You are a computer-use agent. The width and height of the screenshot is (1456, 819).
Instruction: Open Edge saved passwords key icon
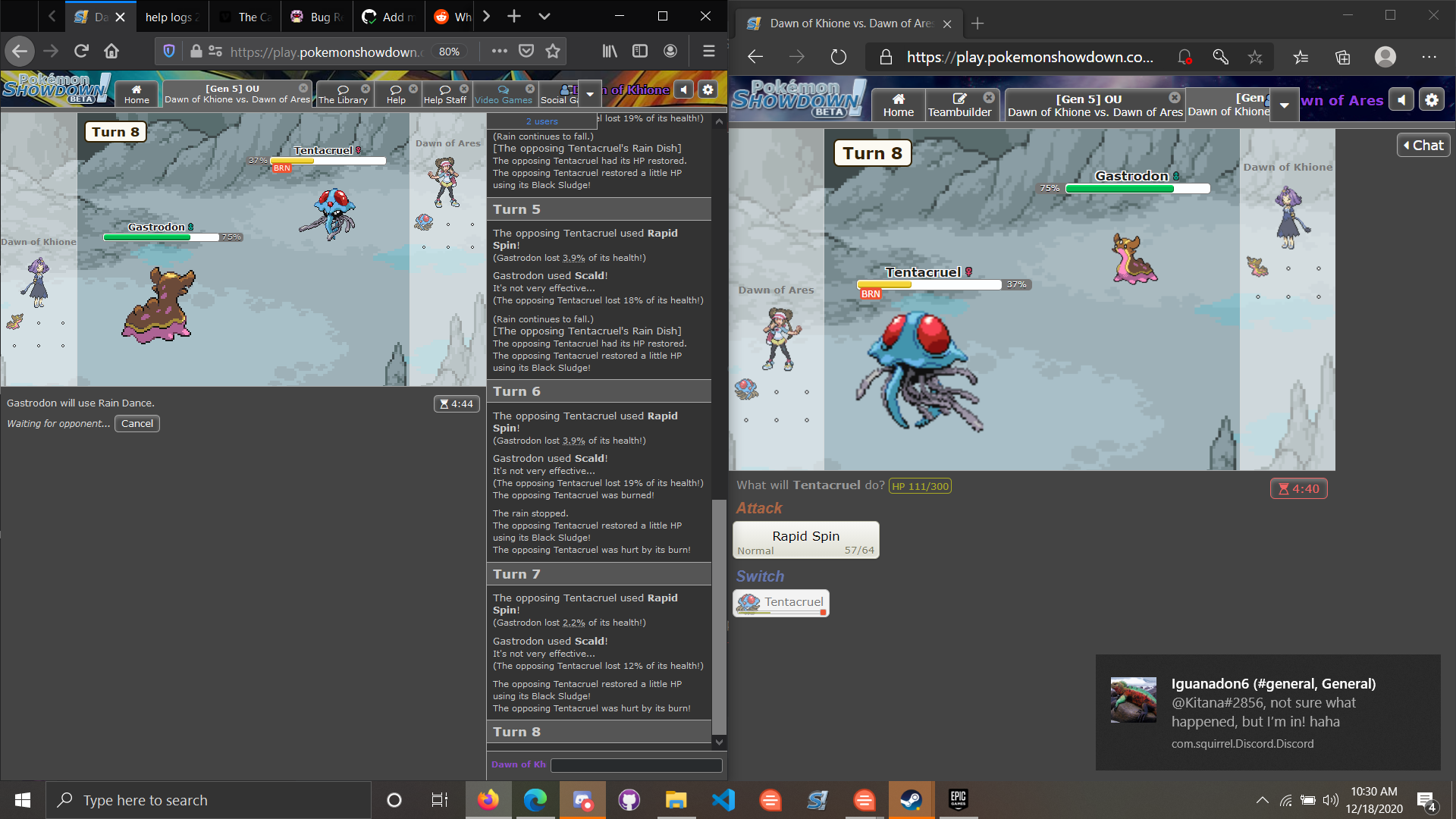pos(1220,57)
